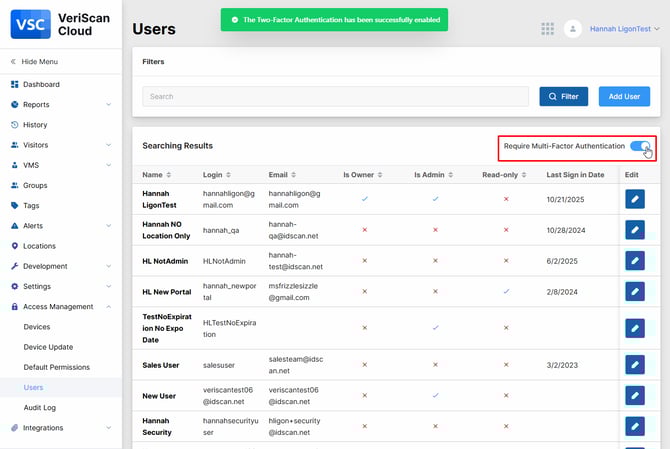Image resolution: width=670 pixels, height=449 pixels.
Task: Click the VeriScan Cloud VSC logo
Action: (27, 24)
